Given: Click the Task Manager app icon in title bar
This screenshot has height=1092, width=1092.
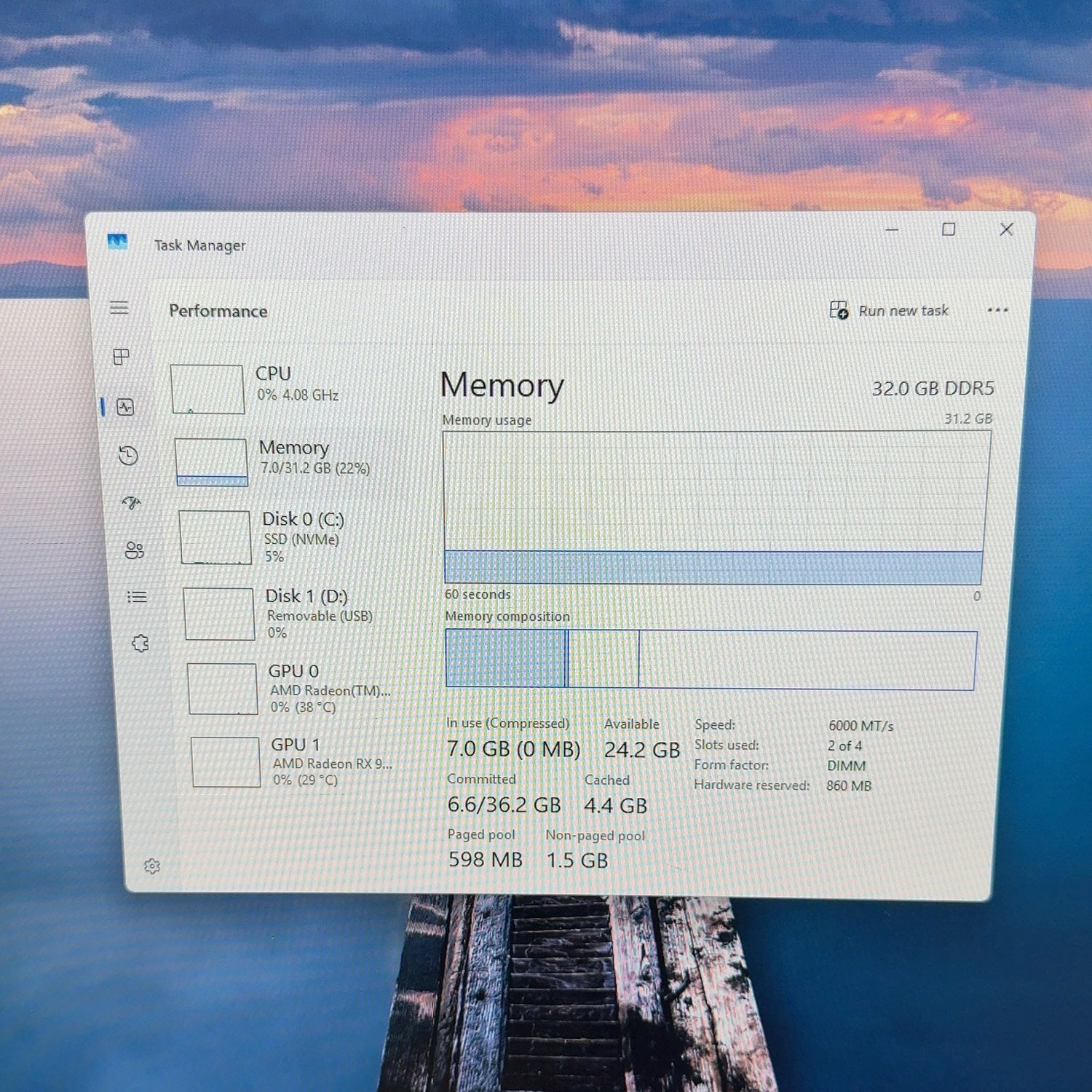Looking at the screenshot, I should [x=117, y=242].
